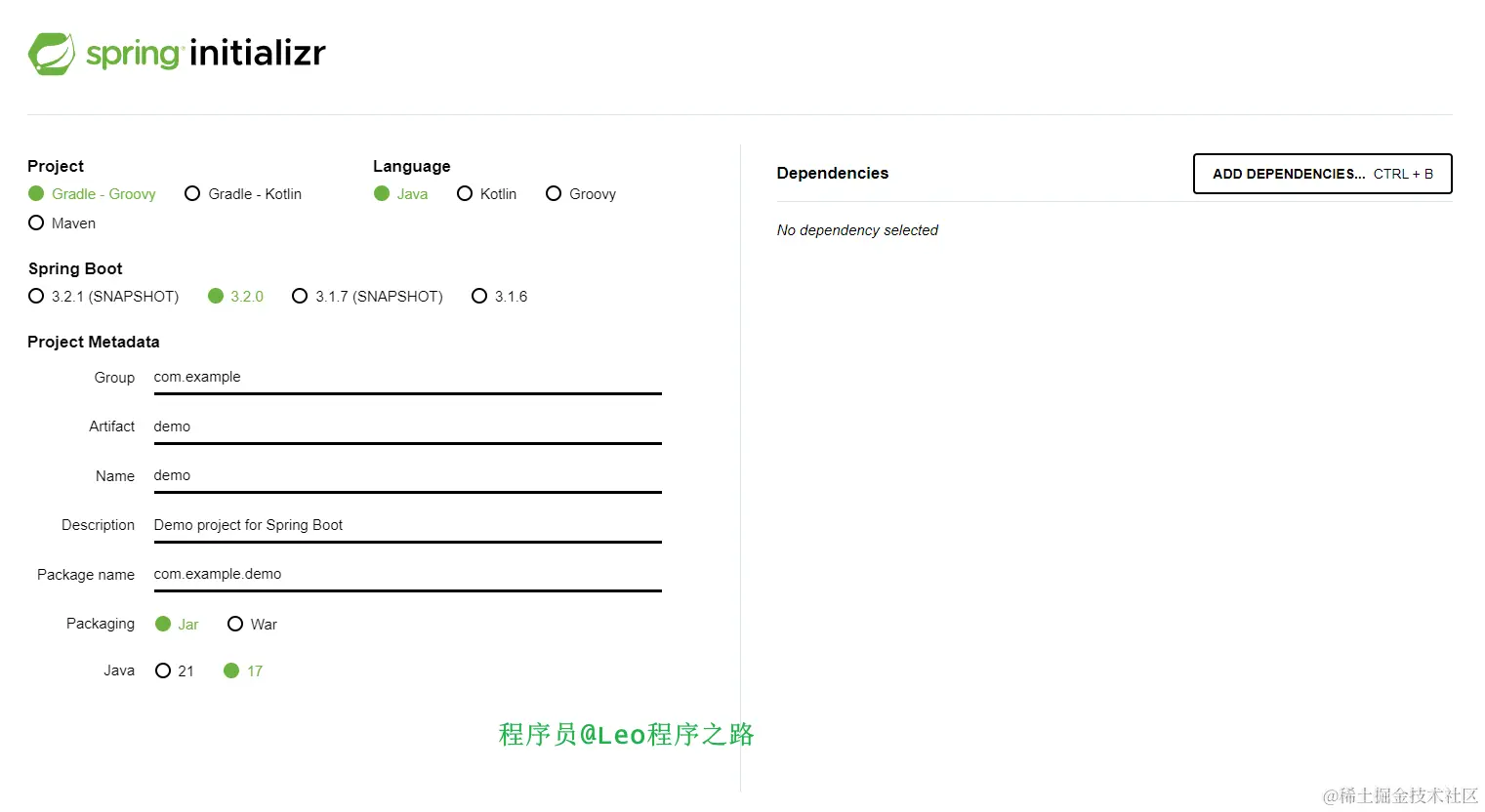Open the Add Dependencies dialog
Viewport: 1485px width, 812px height.
tap(1323, 174)
